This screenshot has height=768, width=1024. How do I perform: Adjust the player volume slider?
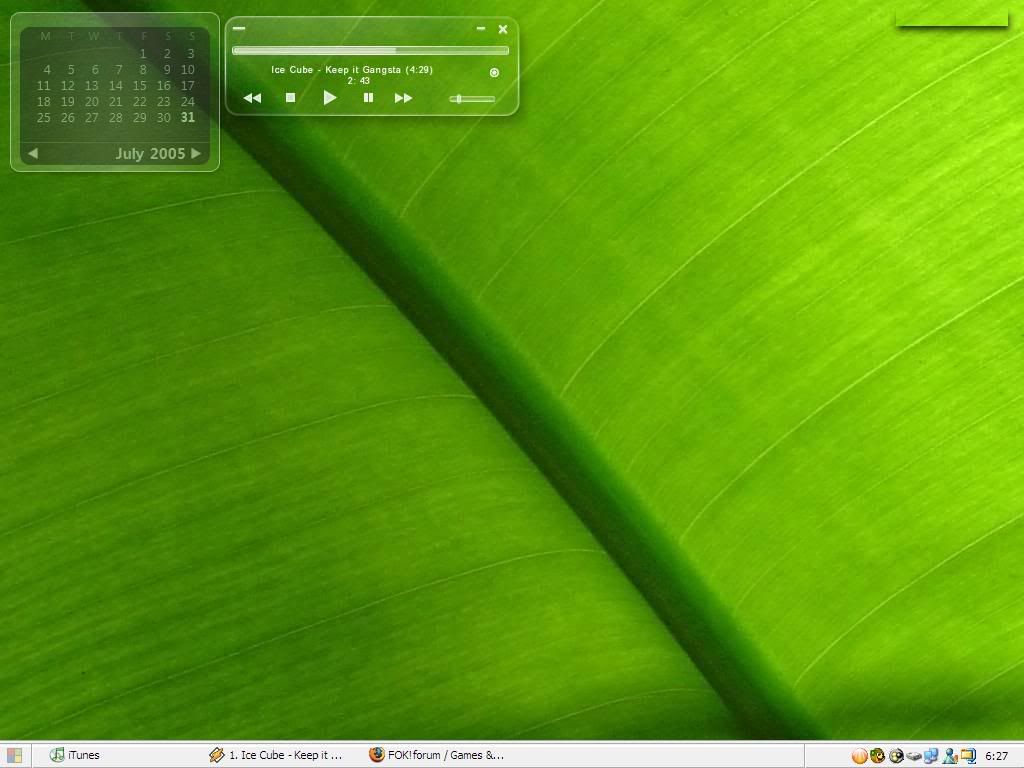click(x=472, y=99)
